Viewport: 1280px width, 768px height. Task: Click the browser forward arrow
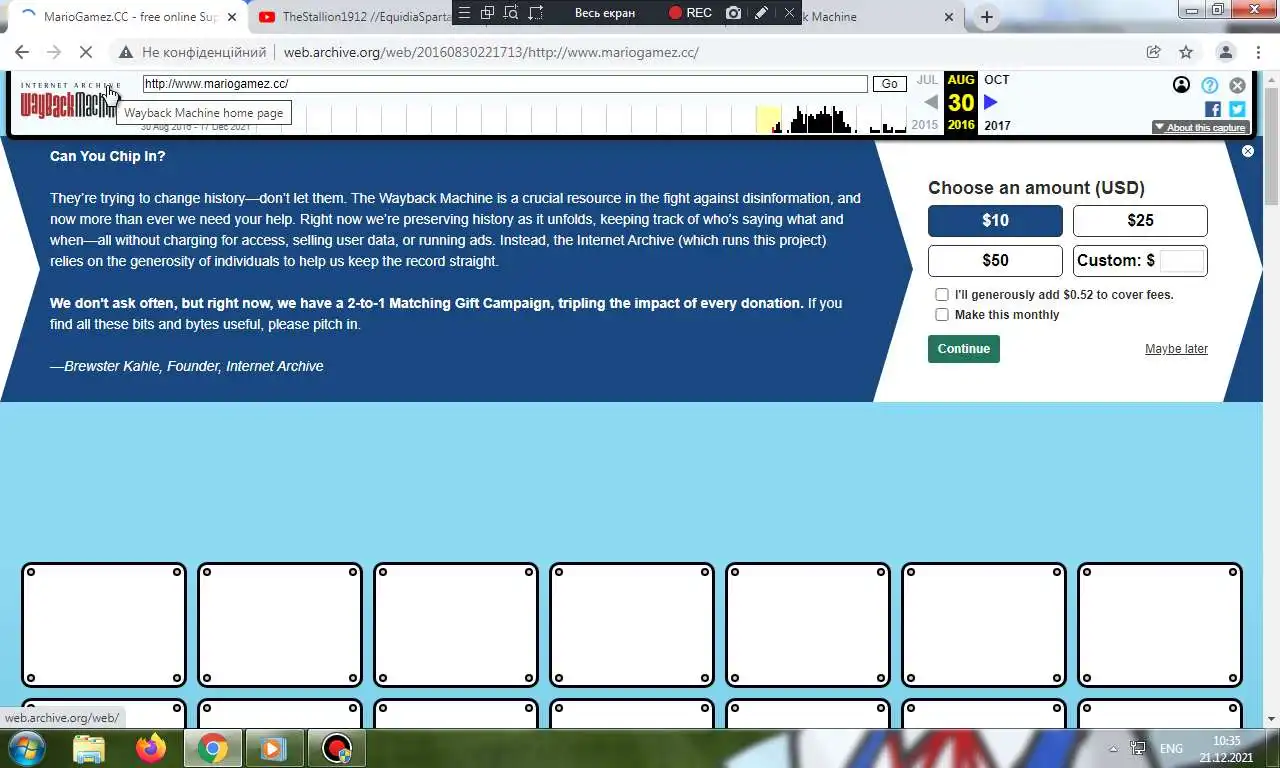pos(54,52)
